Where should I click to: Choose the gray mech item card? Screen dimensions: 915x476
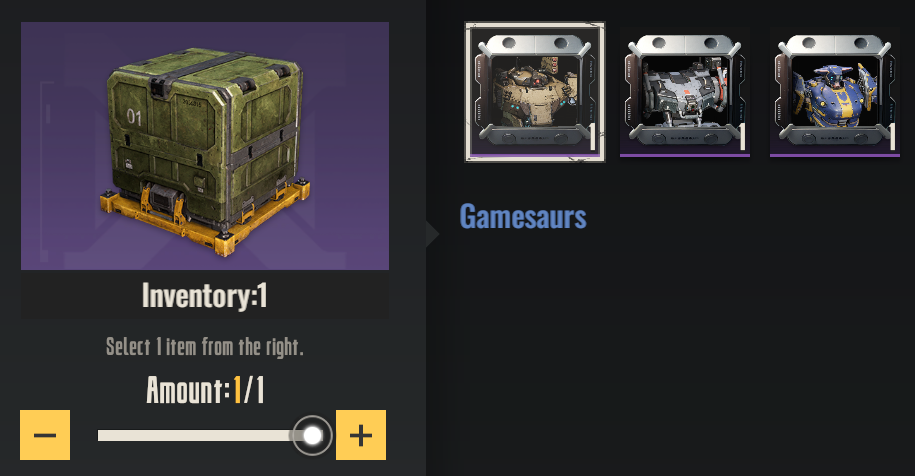click(x=684, y=92)
